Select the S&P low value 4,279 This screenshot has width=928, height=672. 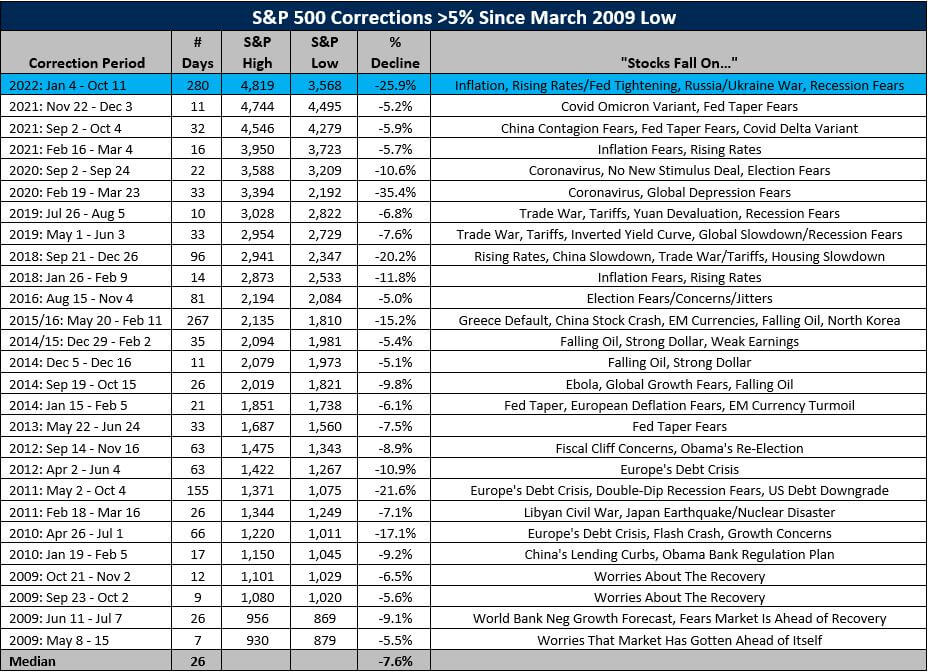pyautogui.click(x=324, y=128)
